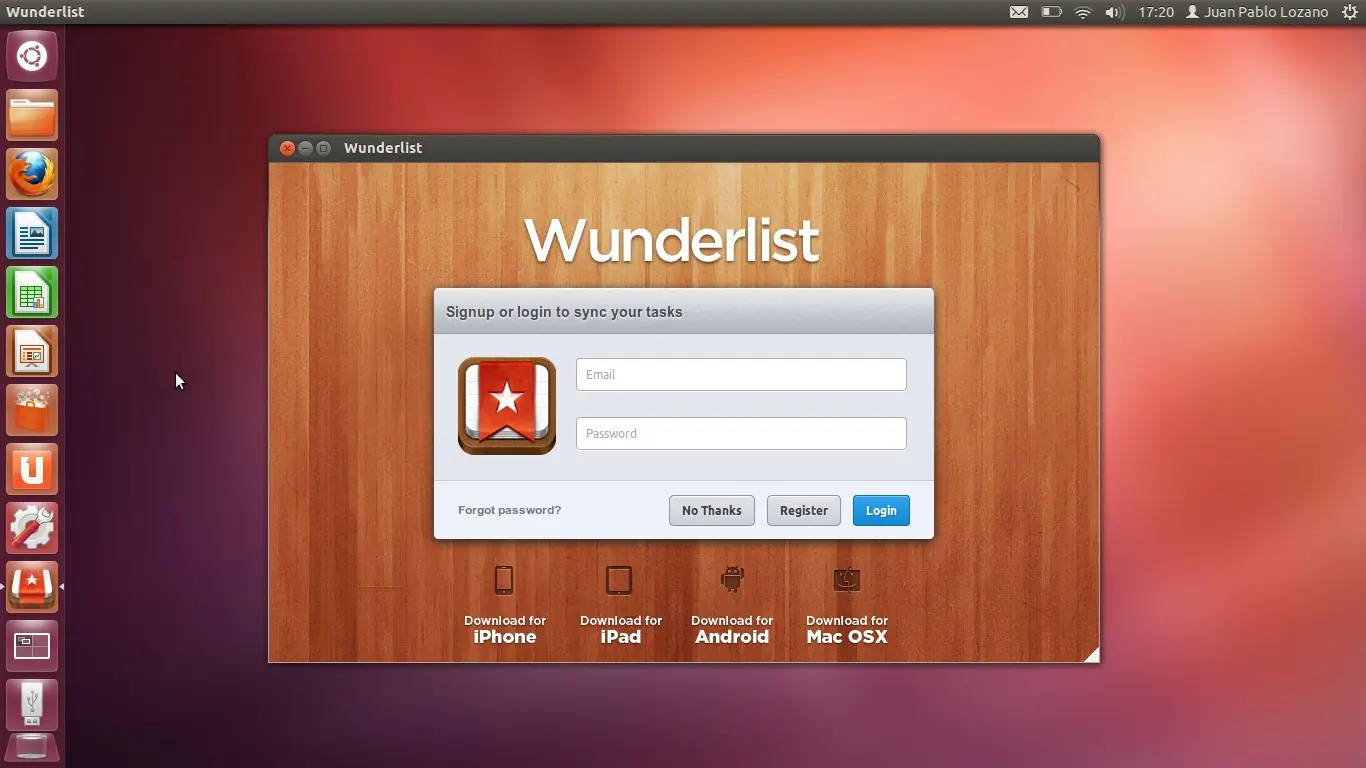
Task: Open the Workspace Switcher
Action: point(32,646)
